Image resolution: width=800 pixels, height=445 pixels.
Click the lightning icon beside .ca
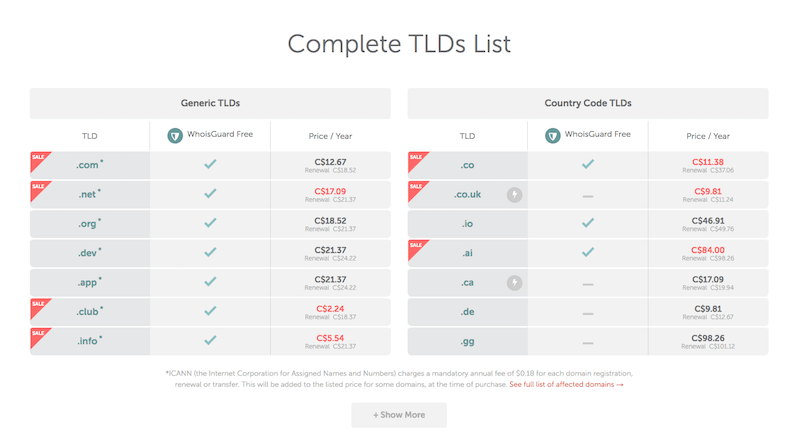point(514,283)
